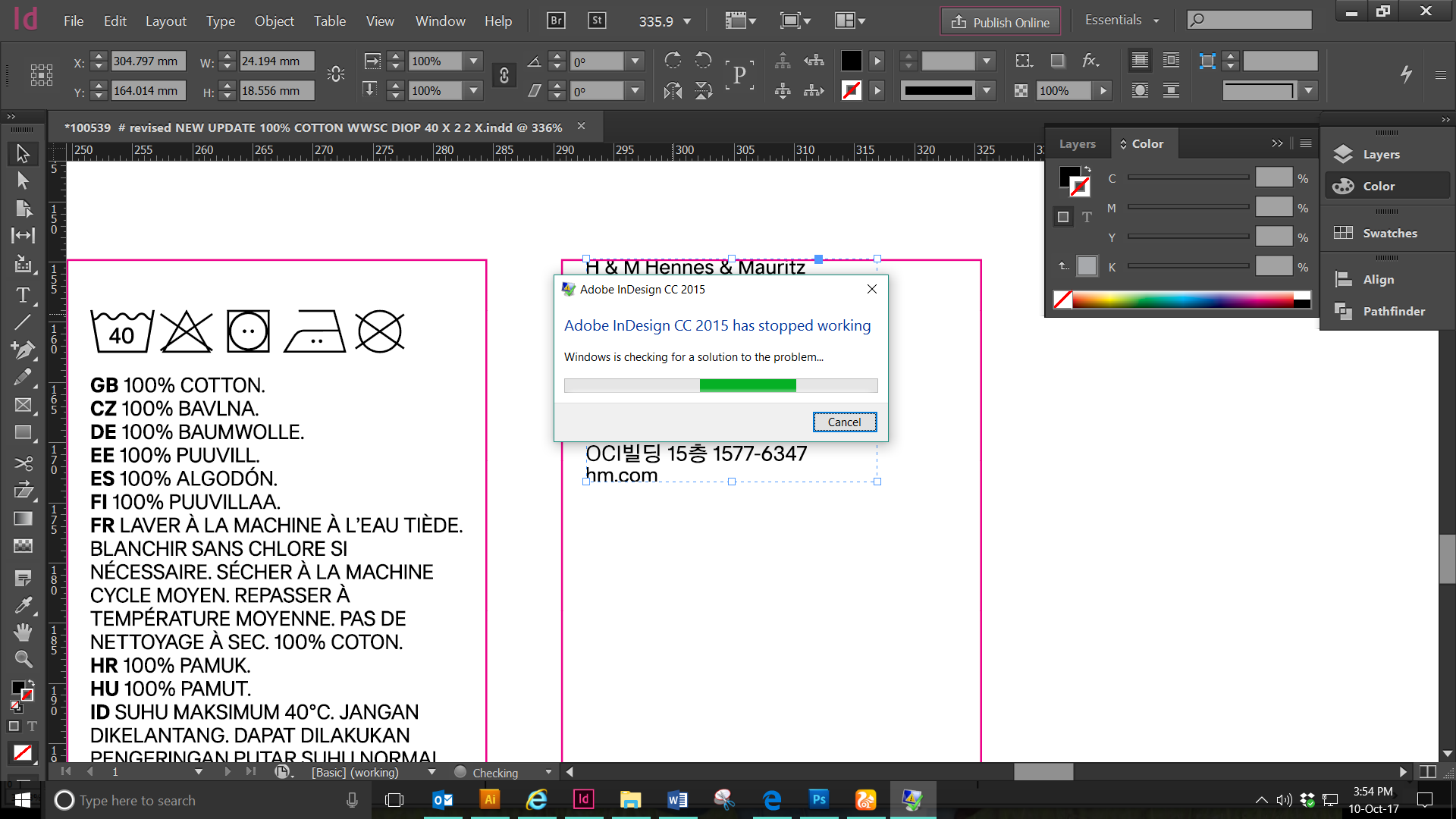The image size is (1456, 819).
Task: Click Publish Online button
Action: (1000, 22)
